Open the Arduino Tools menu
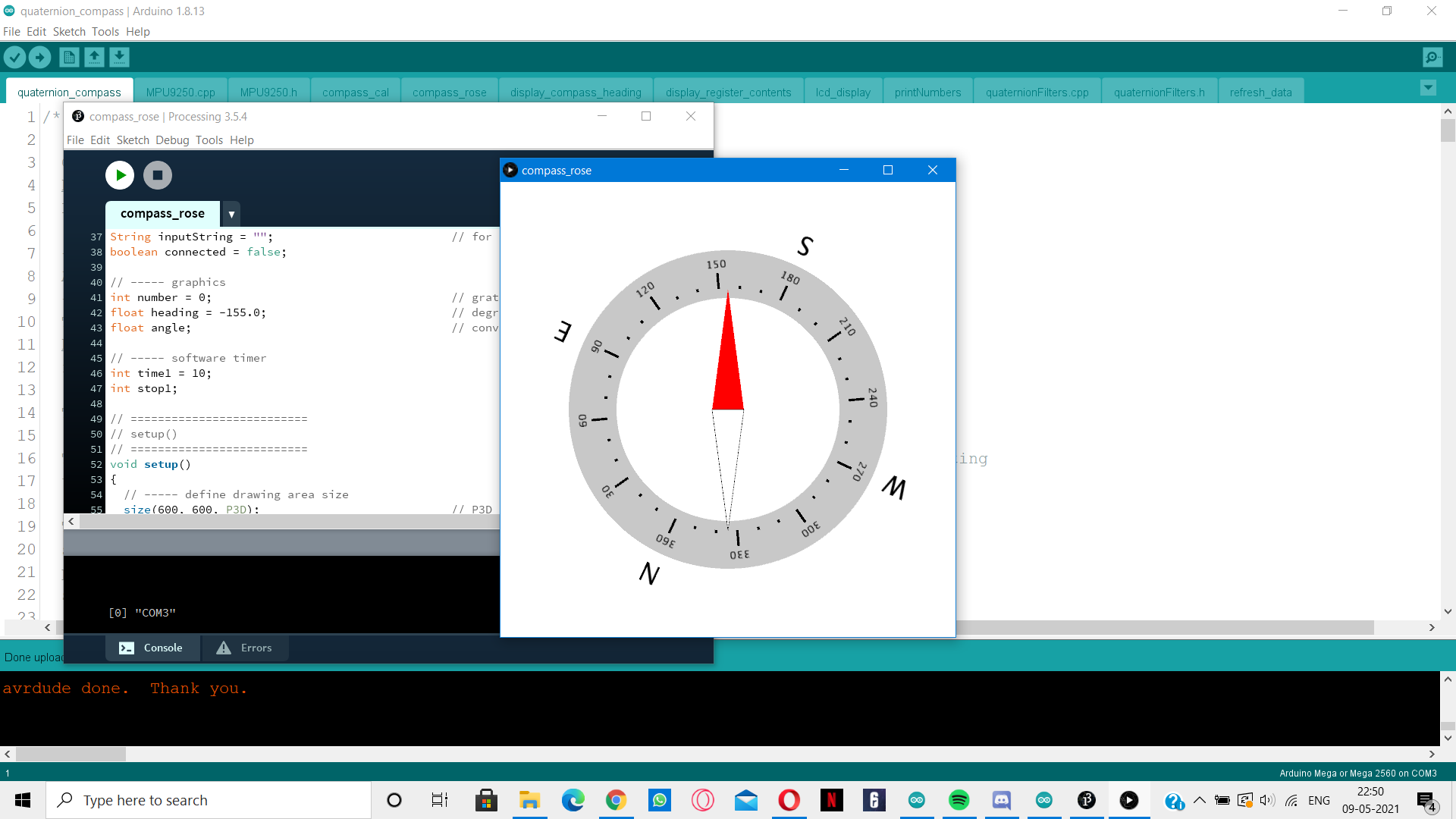1456x819 pixels. pyautogui.click(x=105, y=32)
